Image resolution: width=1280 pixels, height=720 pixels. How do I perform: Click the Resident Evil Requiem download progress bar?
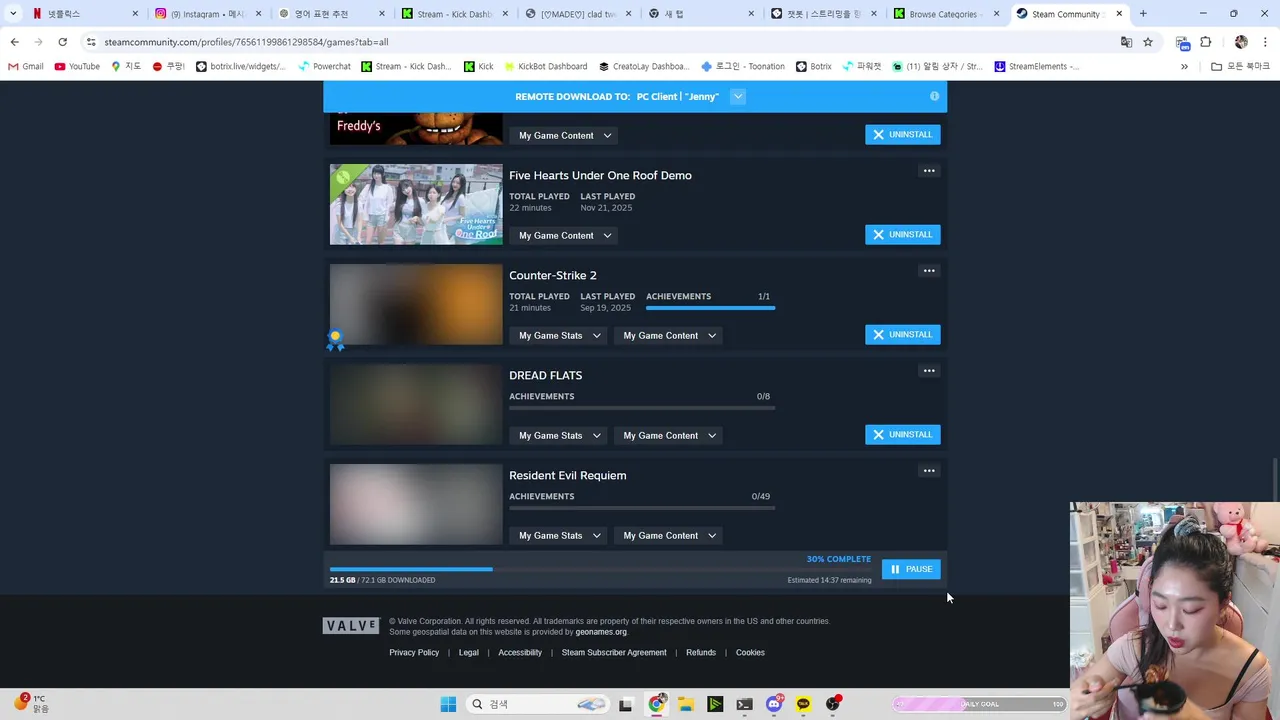pos(600,569)
